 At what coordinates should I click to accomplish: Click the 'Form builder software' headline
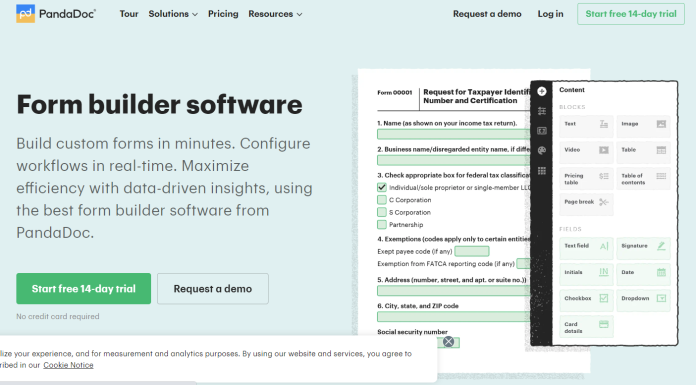[x=159, y=105]
